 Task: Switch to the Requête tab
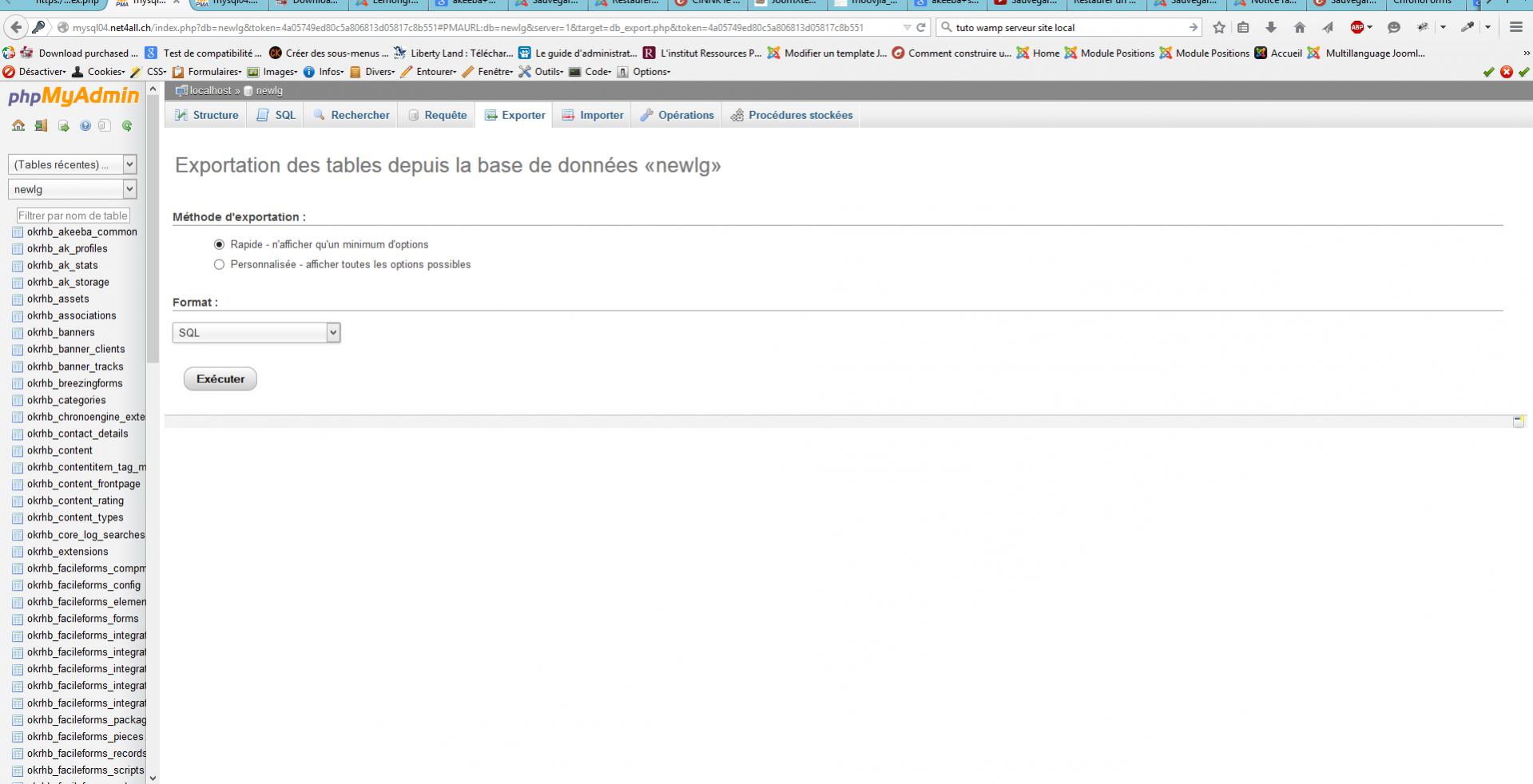coord(437,115)
